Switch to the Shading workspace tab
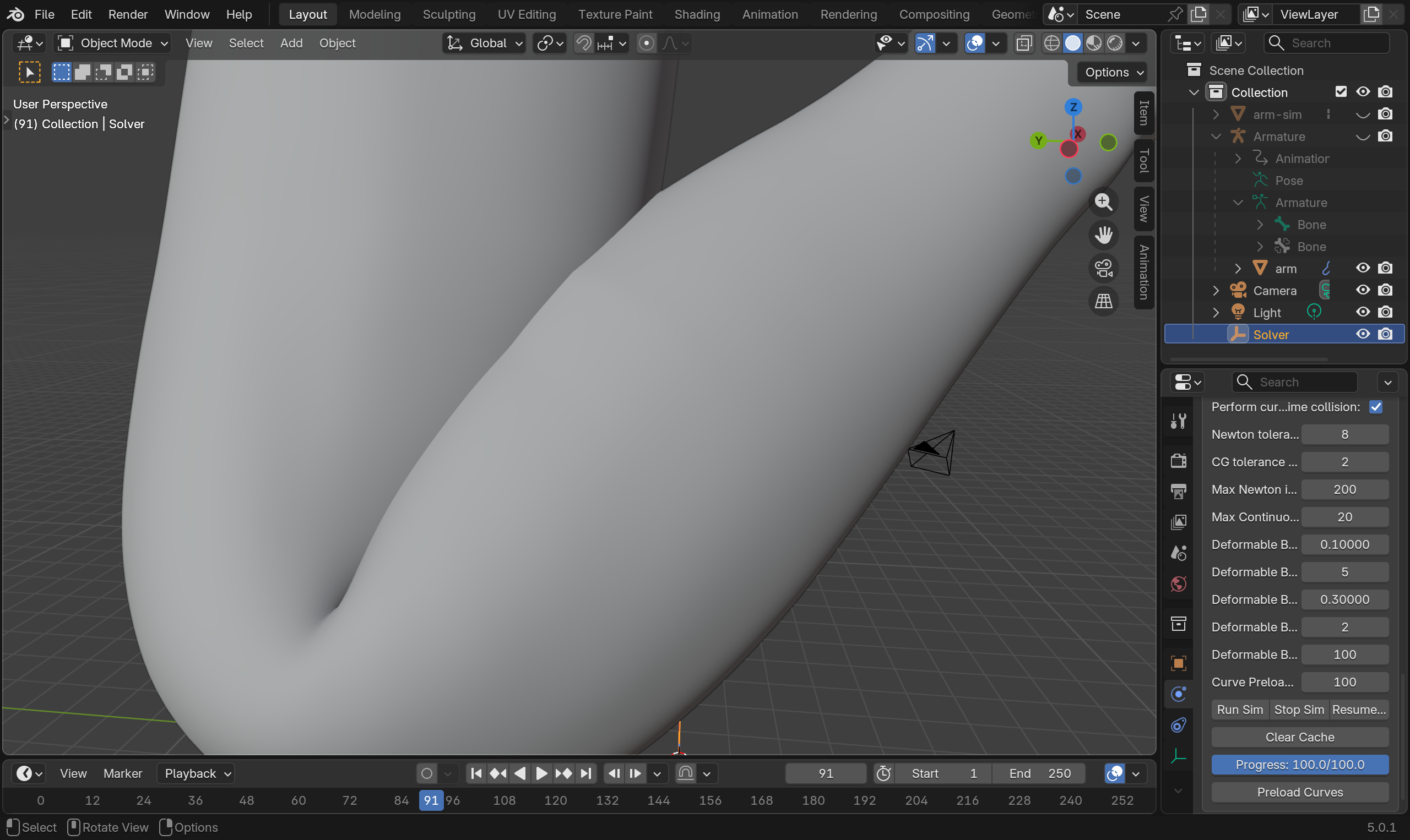1410x840 pixels. [x=697, y=14]
